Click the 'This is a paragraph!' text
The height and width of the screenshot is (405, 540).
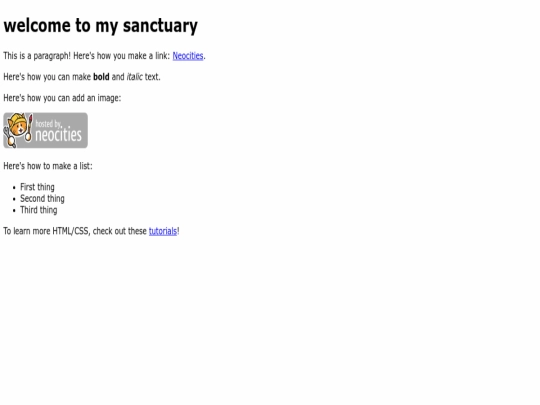click(x=37, y=56)
